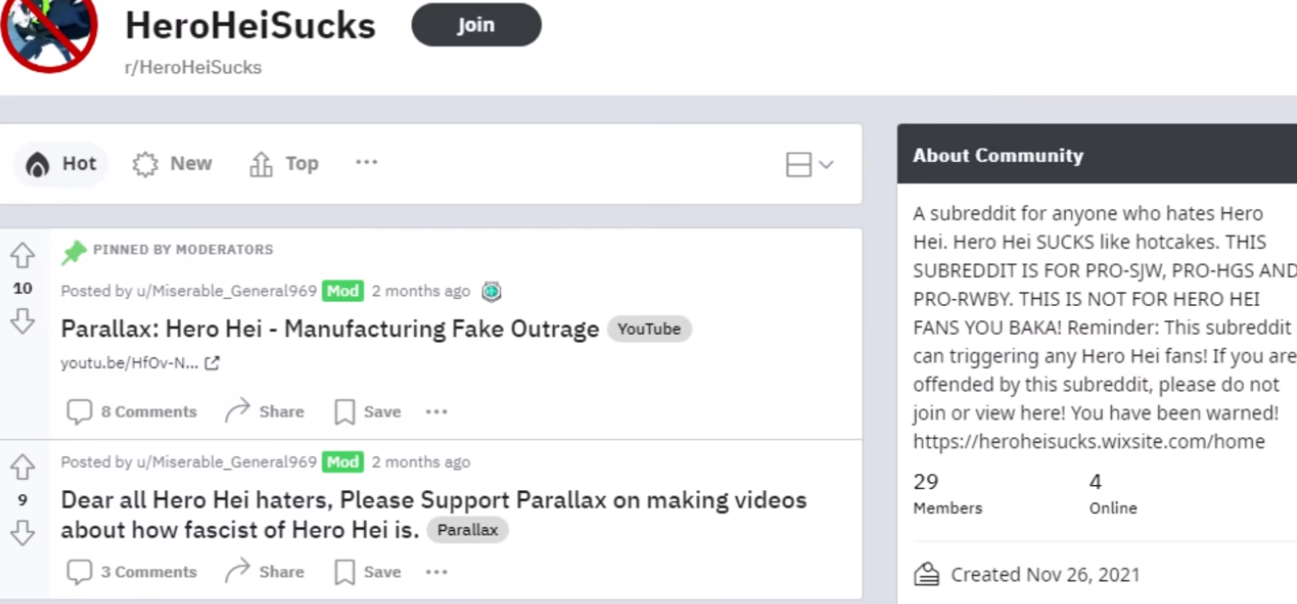Open more sort options ellipsis
The width and height of the screenshot is (1297, 604).
point(367,162)
